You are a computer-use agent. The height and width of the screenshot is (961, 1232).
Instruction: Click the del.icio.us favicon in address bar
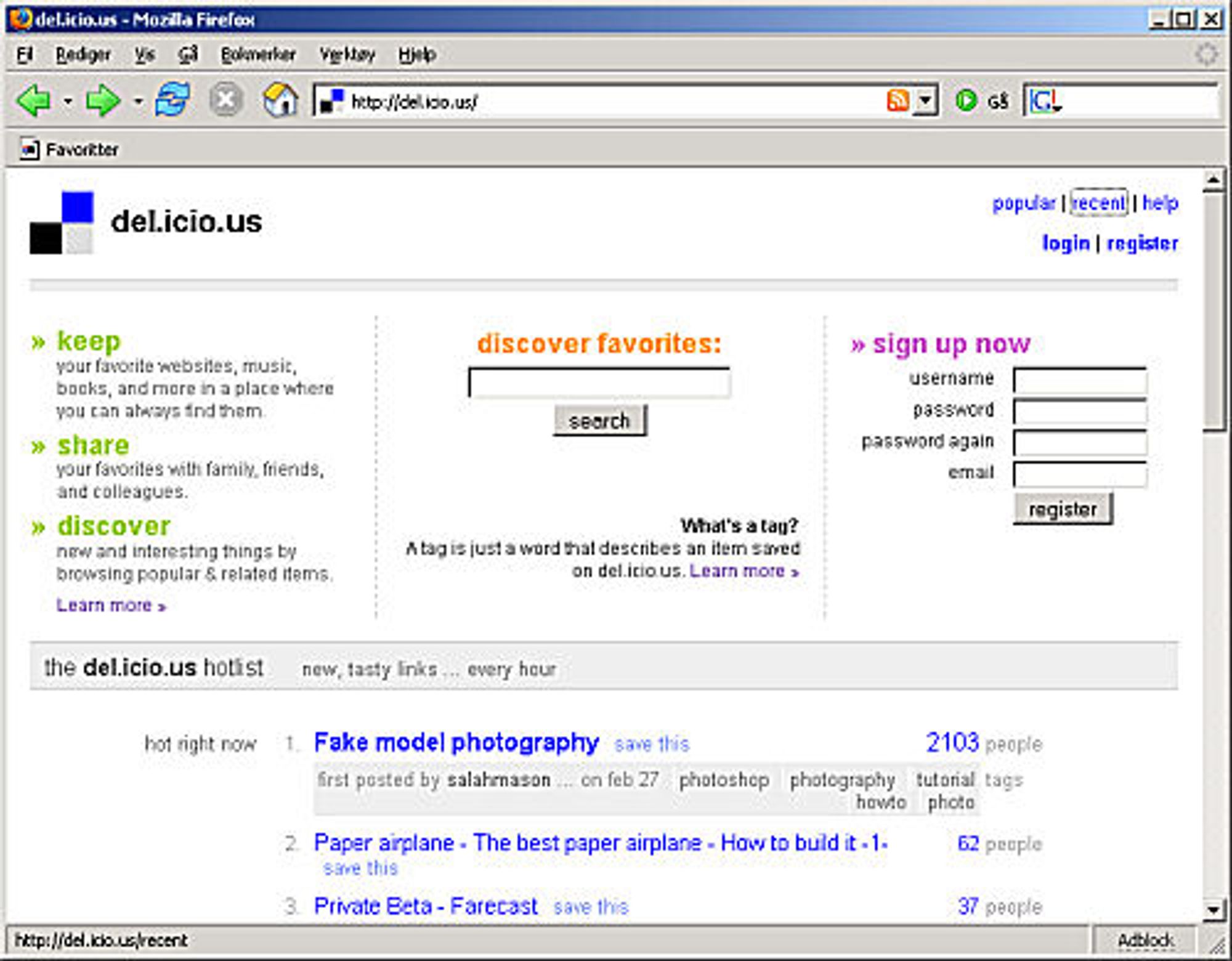click(332, 101)
